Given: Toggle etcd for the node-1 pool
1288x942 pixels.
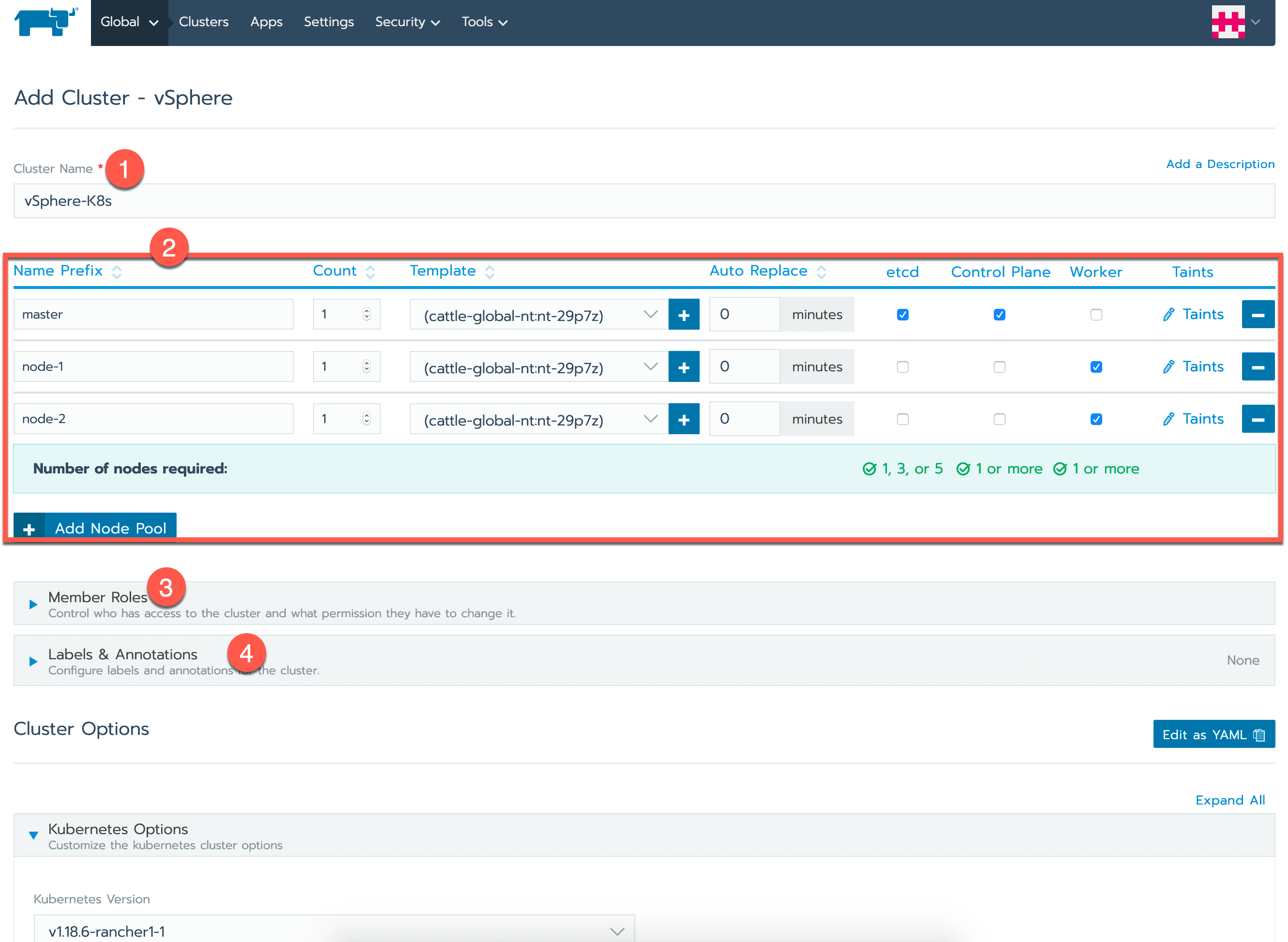Looking at the screenshot, I should point(902,367).
